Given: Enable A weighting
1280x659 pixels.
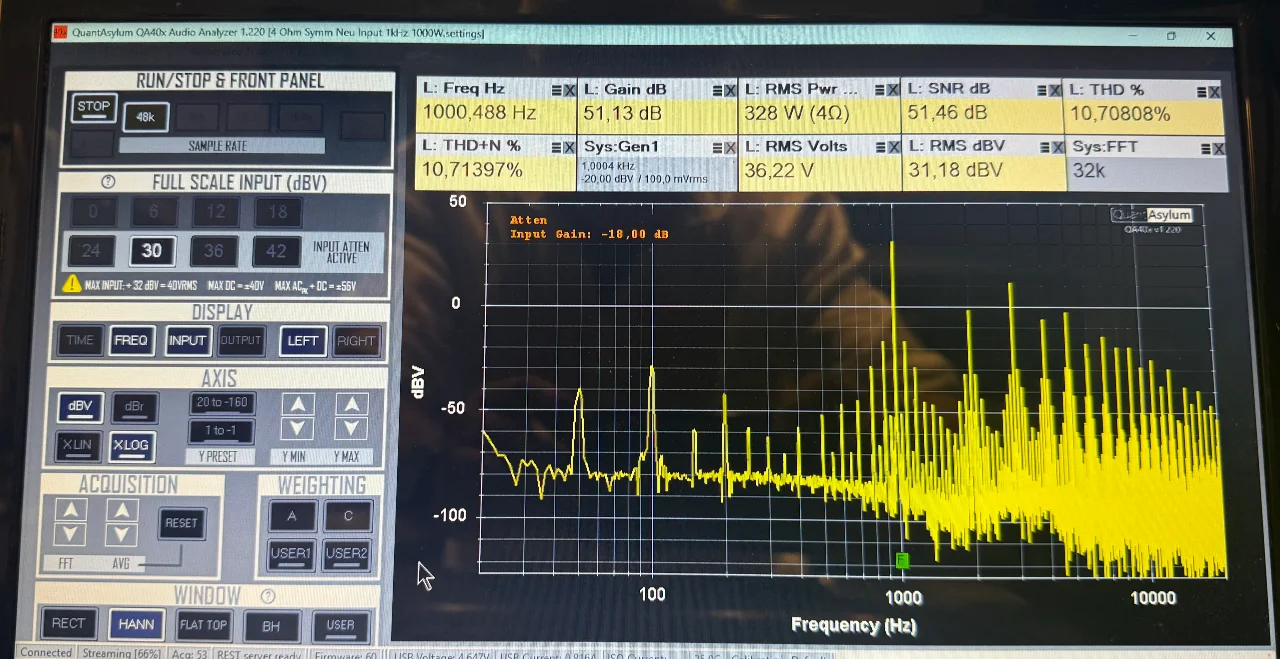Looking at the screenshot, I should [292, 516].
